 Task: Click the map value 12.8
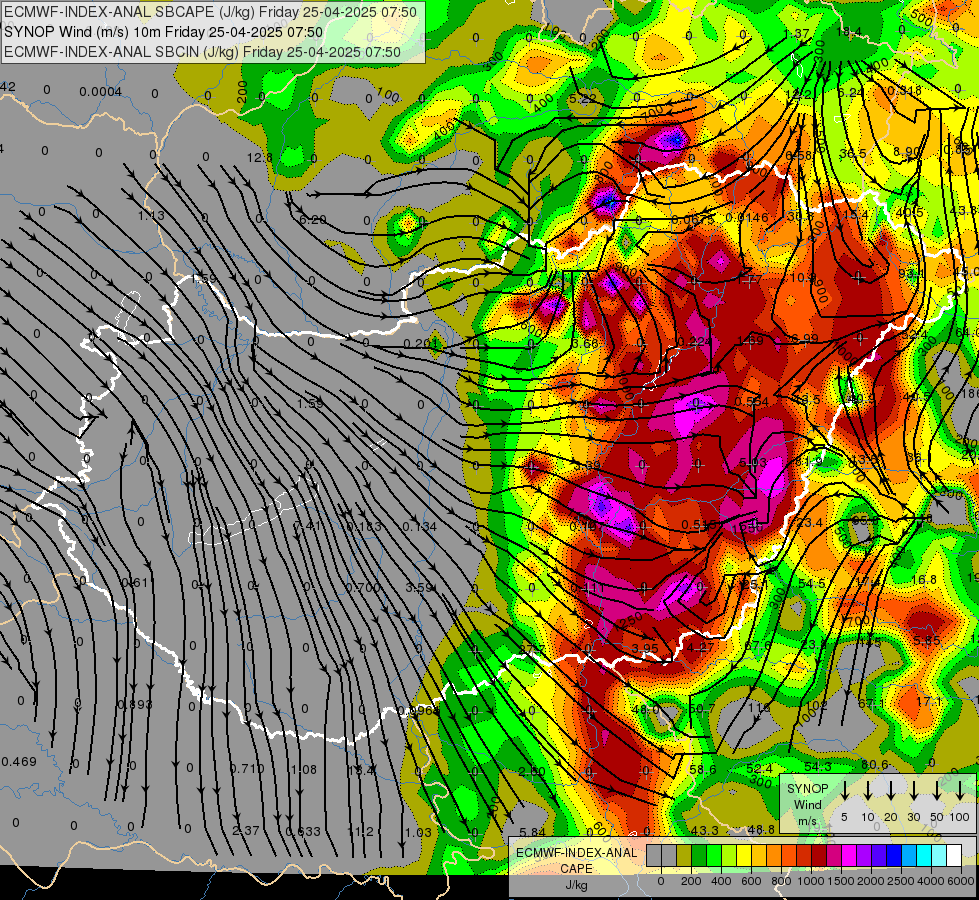click(259, 157)
